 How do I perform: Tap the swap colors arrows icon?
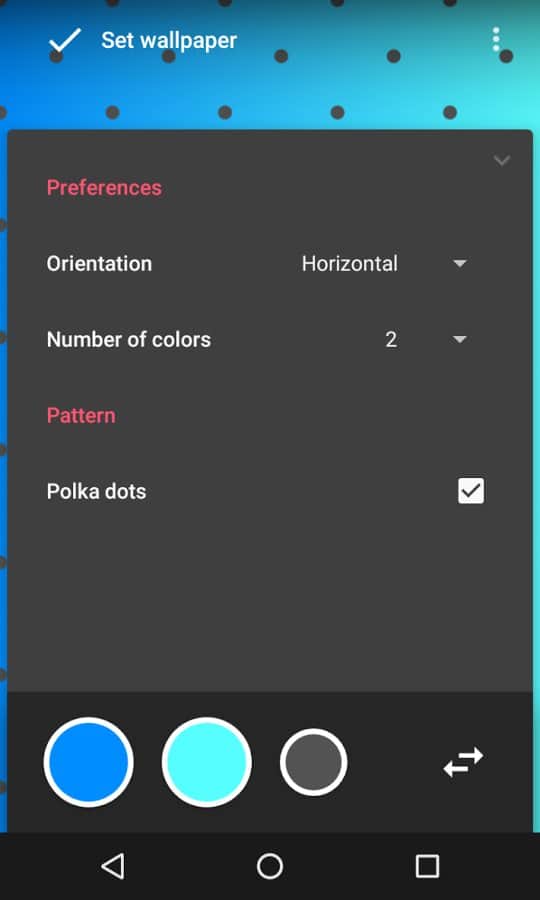click(x=463, y=762)
